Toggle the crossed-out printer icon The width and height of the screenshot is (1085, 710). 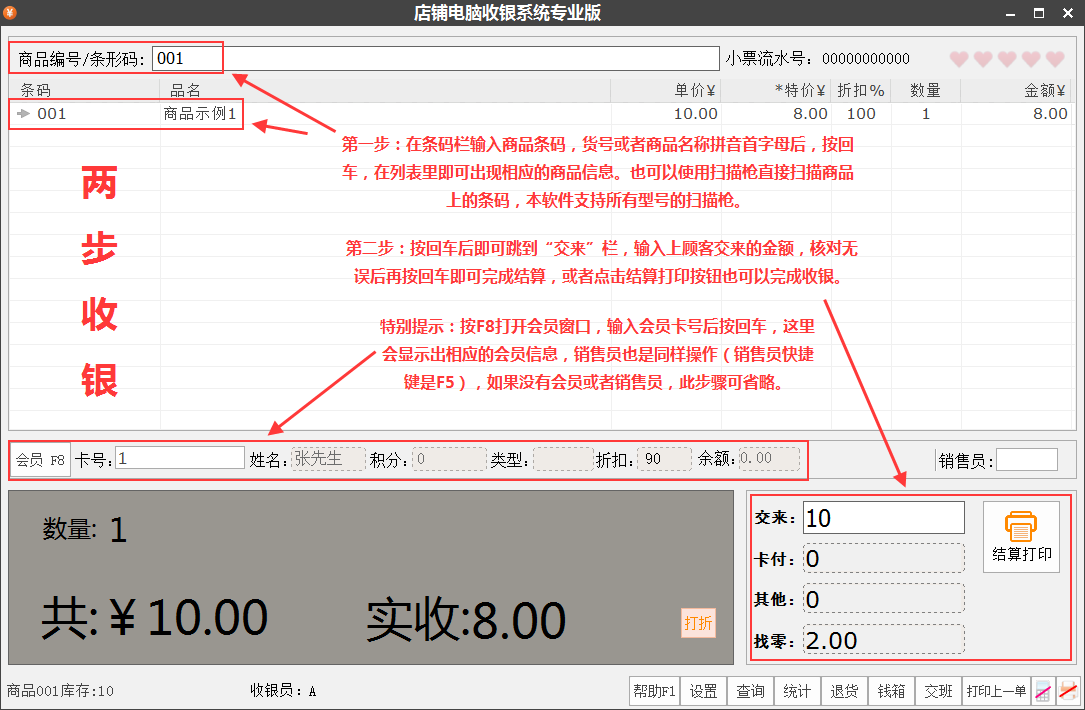coord(1068,691)
